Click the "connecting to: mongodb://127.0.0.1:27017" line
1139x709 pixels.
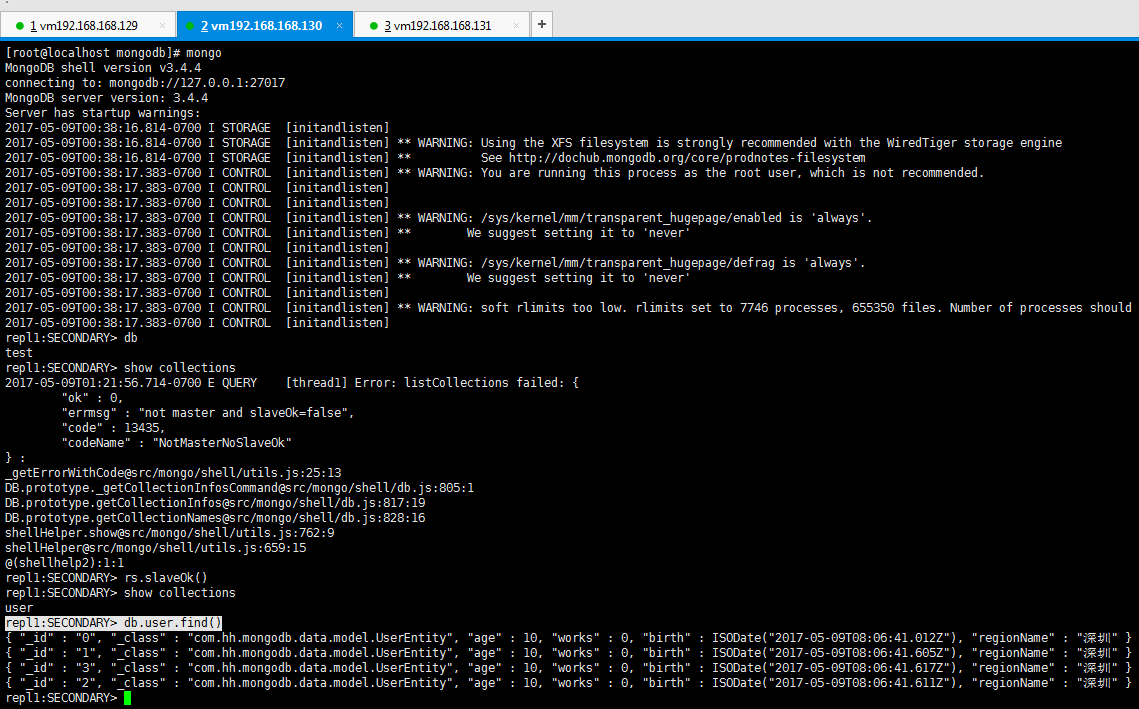(145, 83)
